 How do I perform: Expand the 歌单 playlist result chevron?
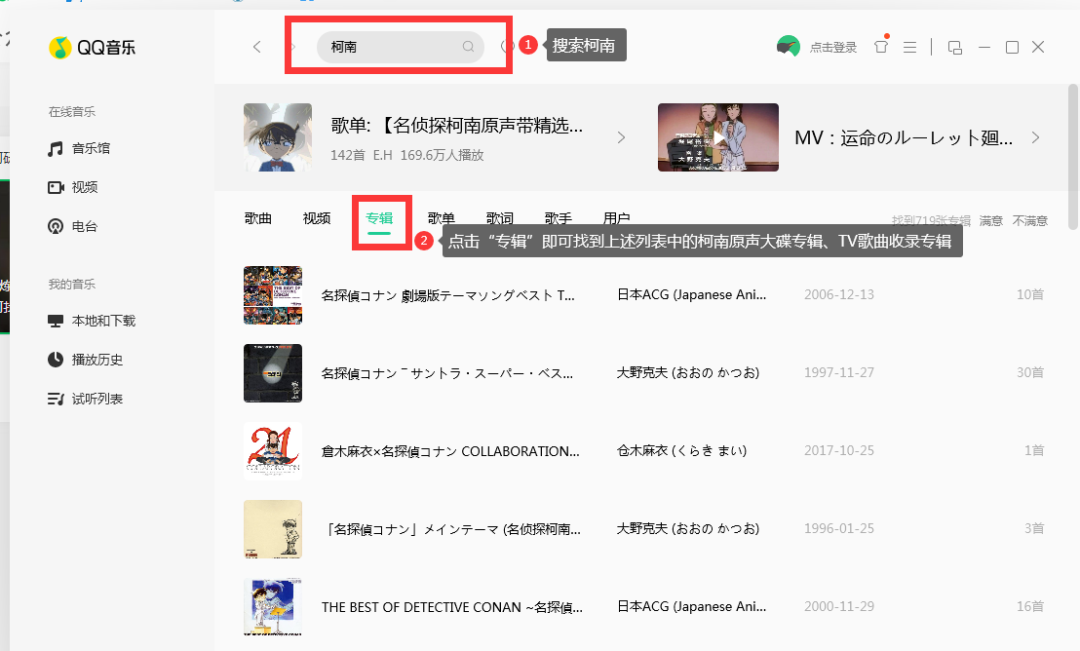(621, 138)
